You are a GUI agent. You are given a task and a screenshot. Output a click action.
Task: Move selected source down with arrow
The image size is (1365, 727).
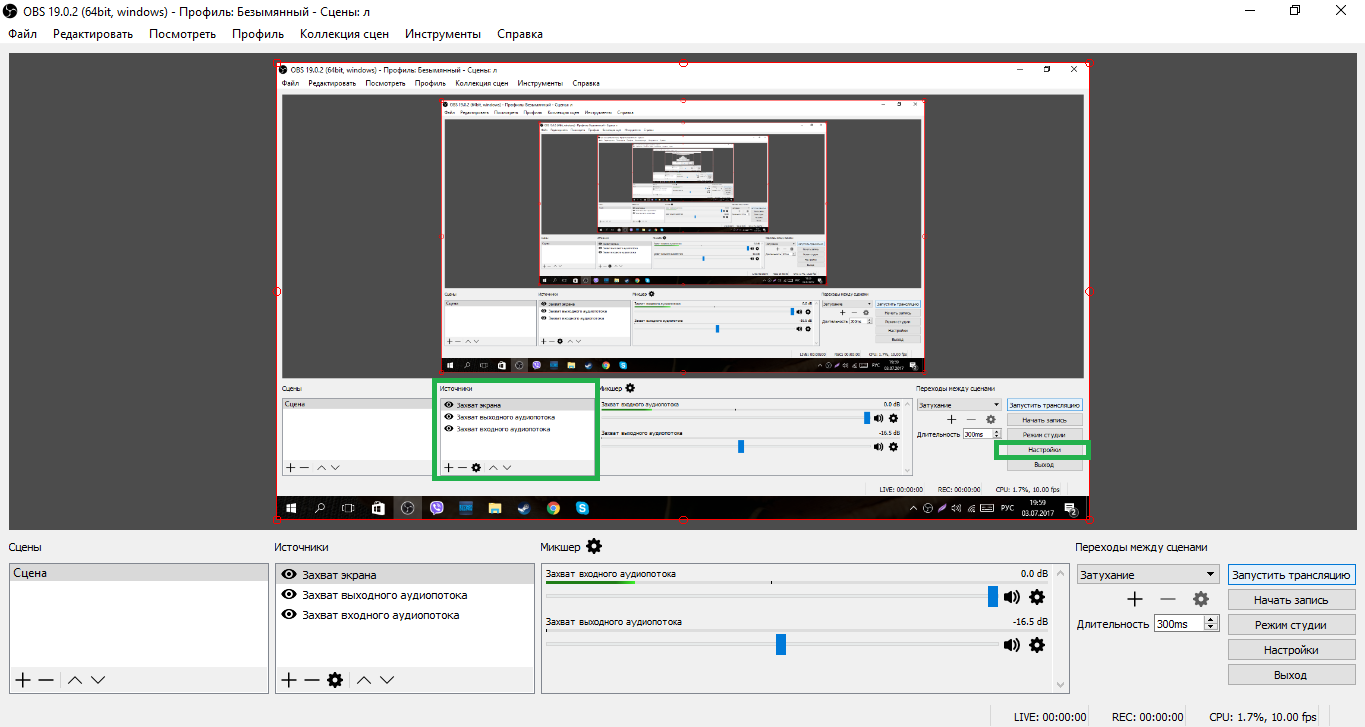click(x=388, y=680)
